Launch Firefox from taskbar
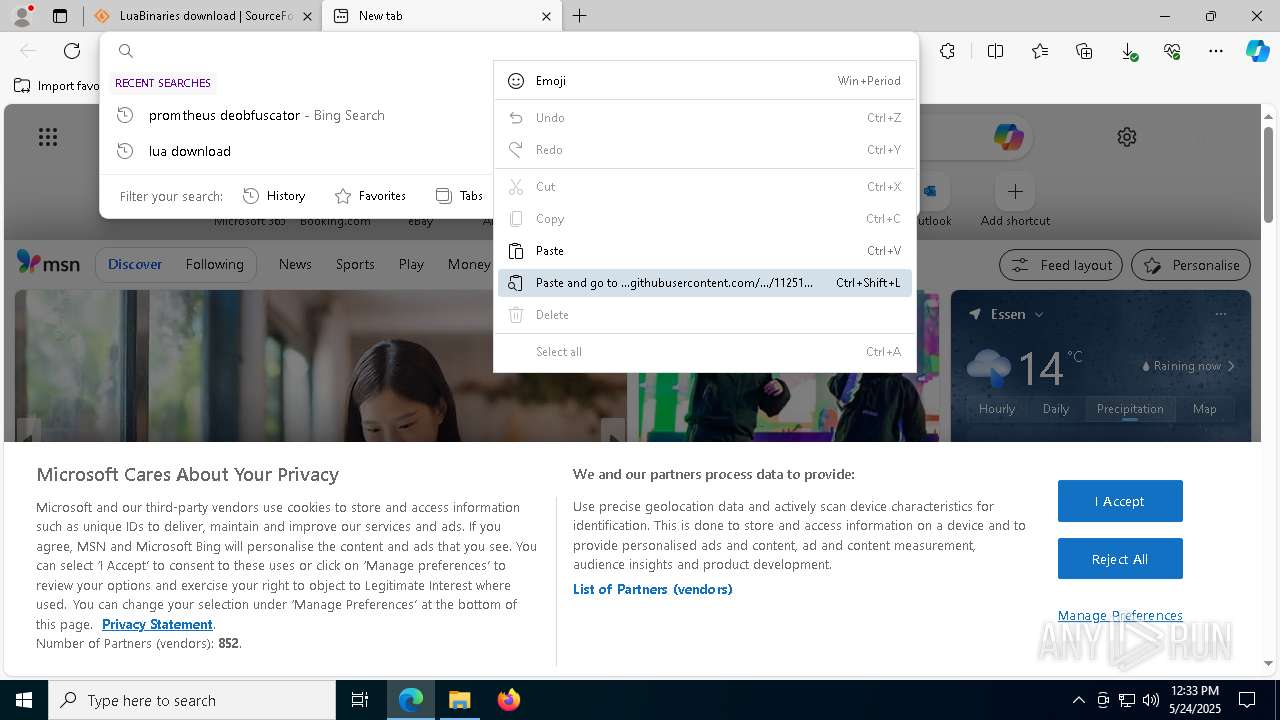The height and width of the screenshot is (720, 1280). click(x=508, y=700)
